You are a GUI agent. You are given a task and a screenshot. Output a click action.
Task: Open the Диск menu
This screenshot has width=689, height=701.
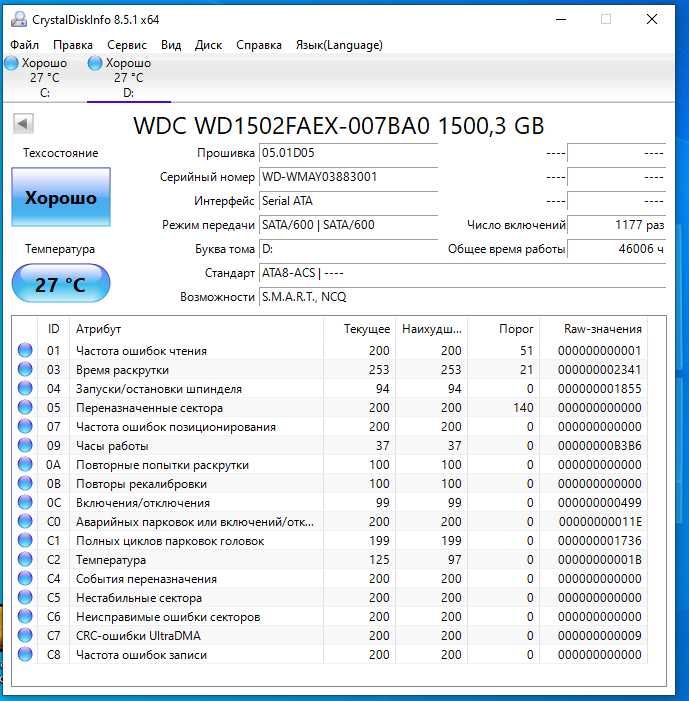208,45
